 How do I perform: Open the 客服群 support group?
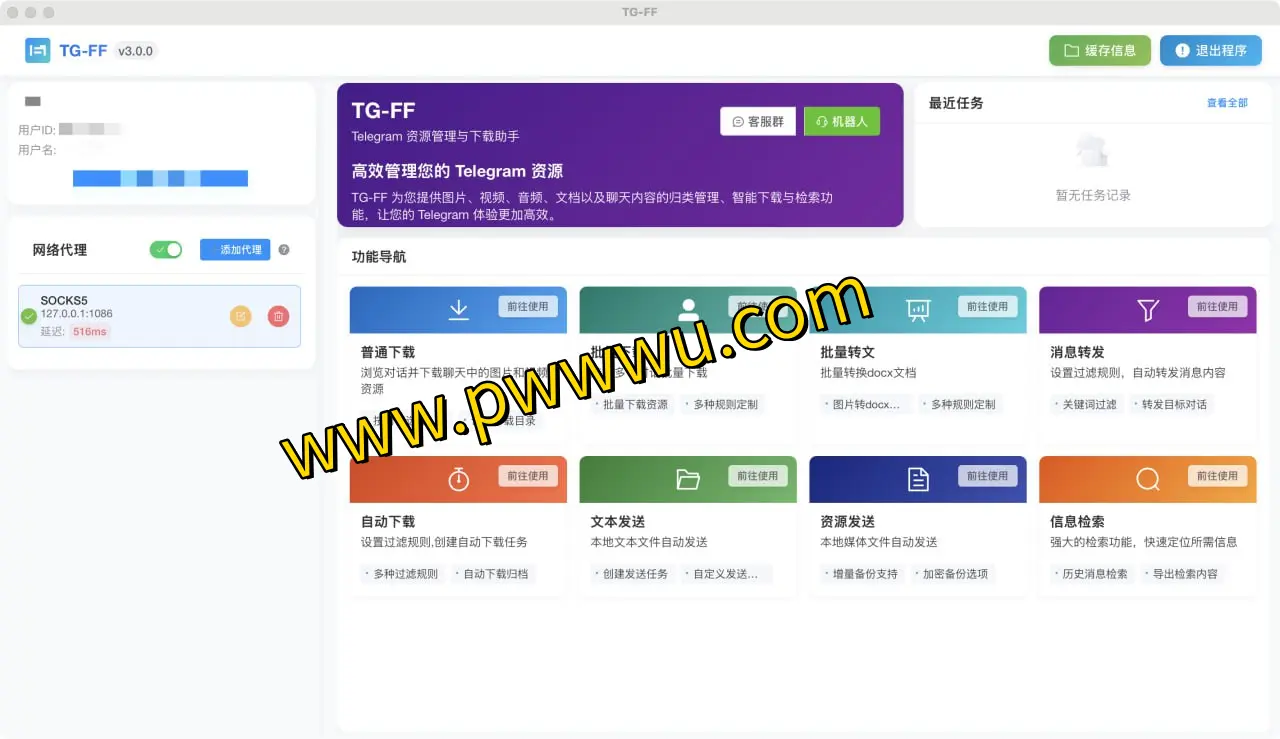757,121
